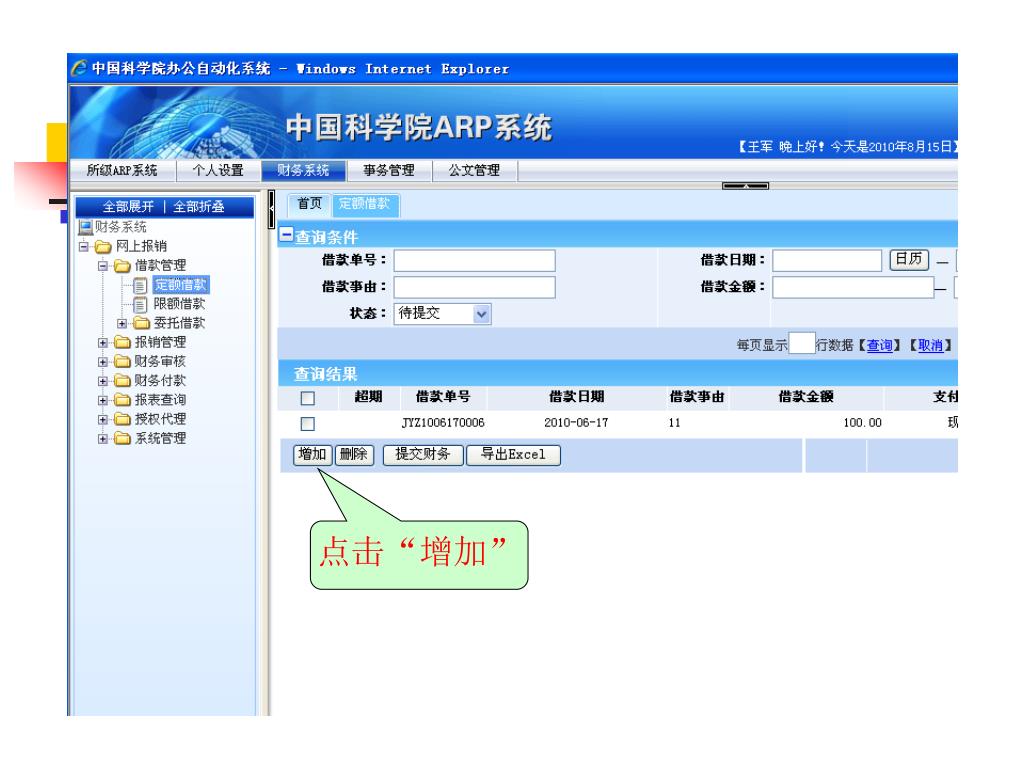Focus the 借款单号 input field

[x=475, y=261]
